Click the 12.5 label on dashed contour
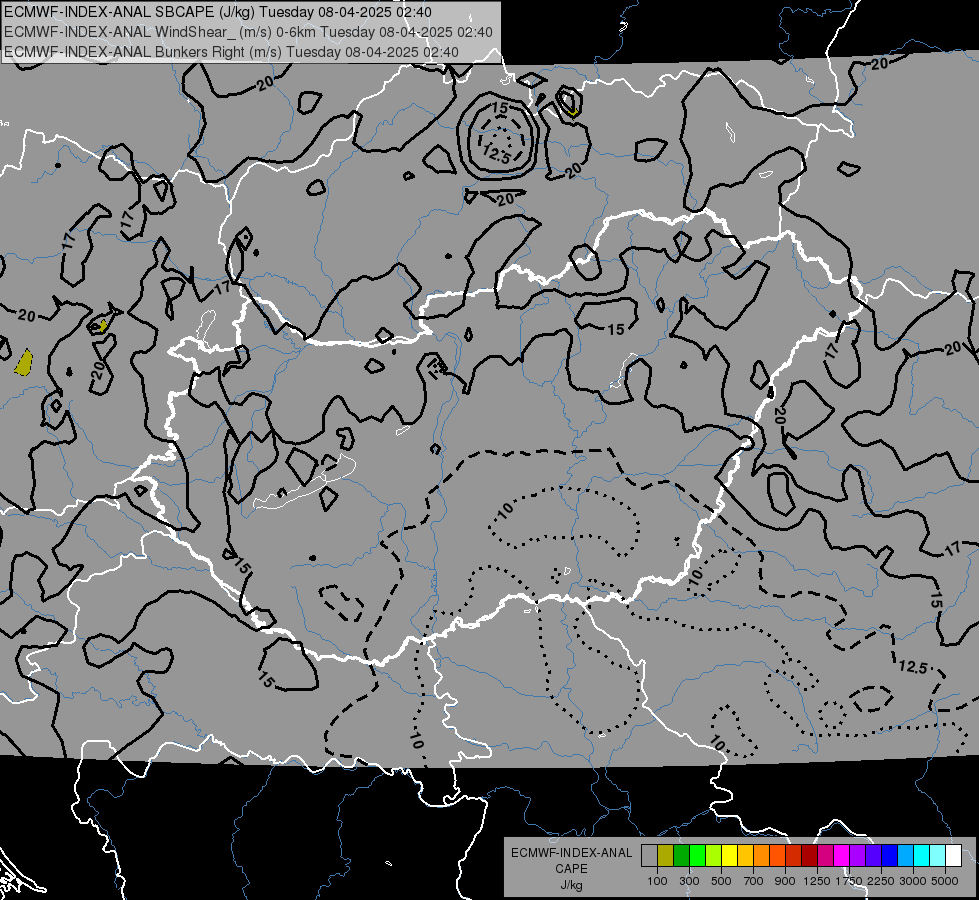The width and height of the screenshot is (979, 900). point(913,667)
